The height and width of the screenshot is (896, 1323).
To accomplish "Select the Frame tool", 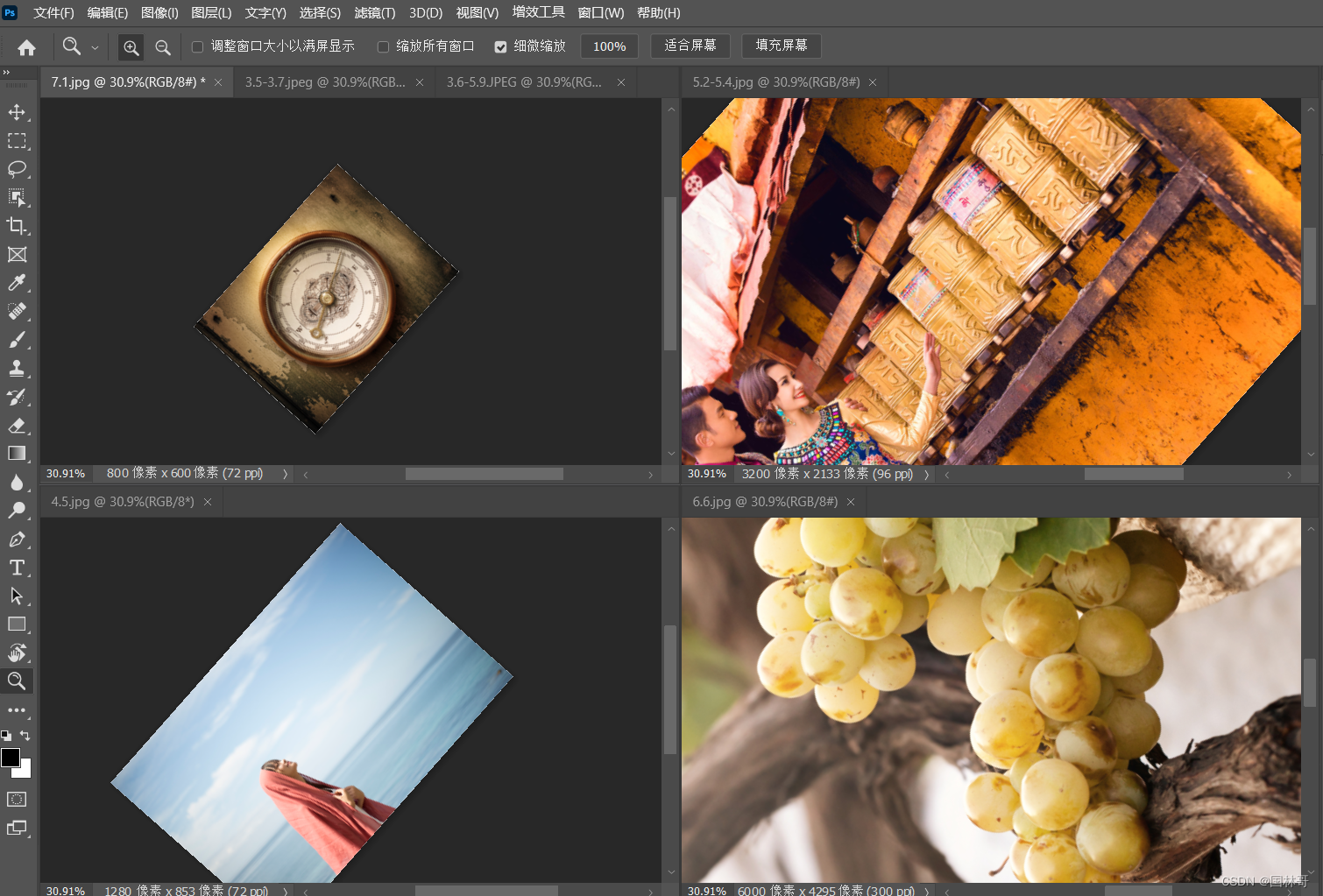I will (17, 255).
